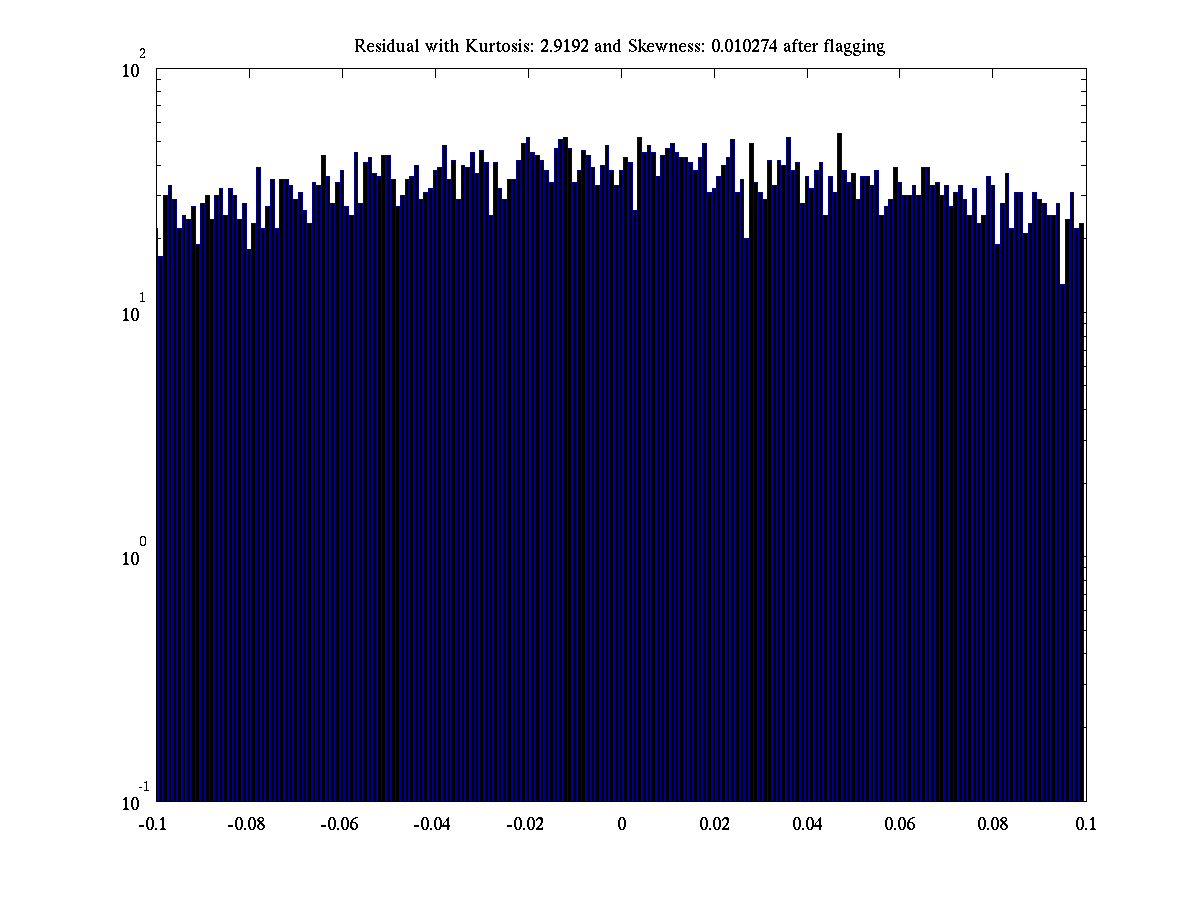Click the x-axis tick label -0.1
This screenshot has height=900, width=1200.
153,824
